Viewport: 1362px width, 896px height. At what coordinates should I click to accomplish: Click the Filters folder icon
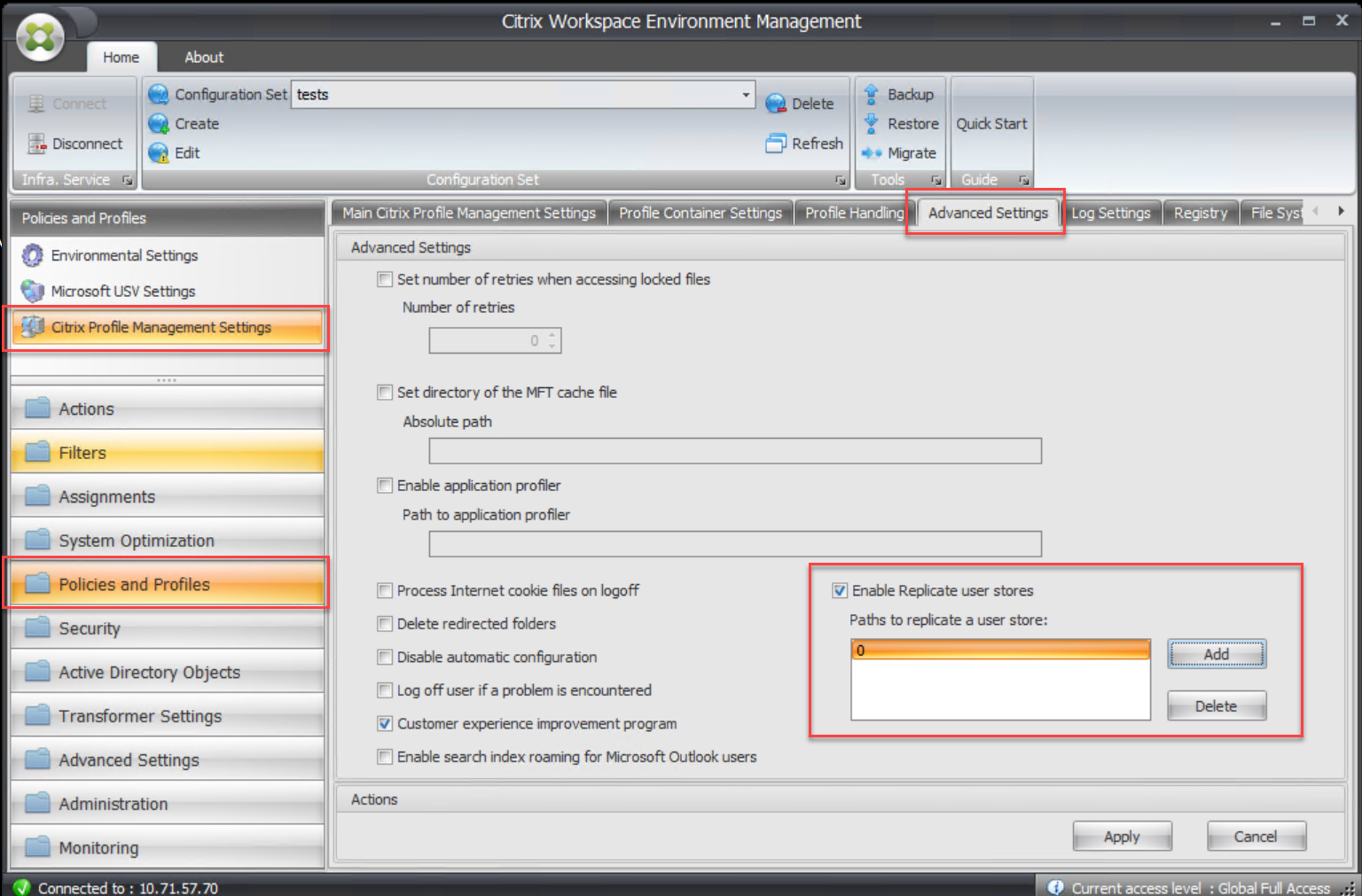click(37, 452)
